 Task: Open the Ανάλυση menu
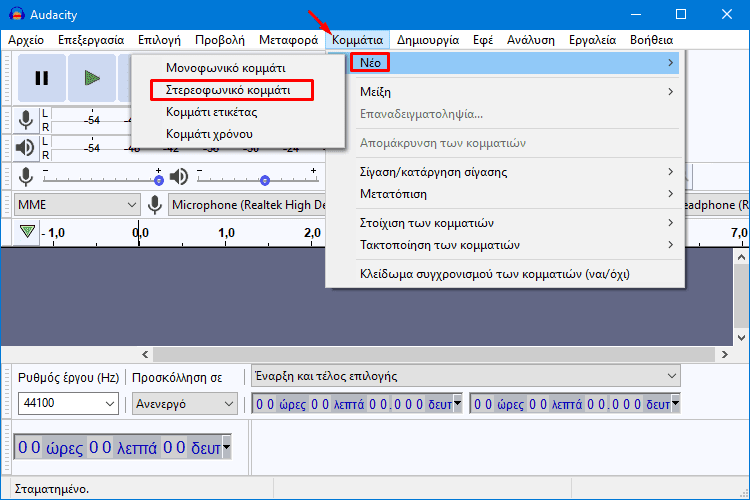pos(530,40)
